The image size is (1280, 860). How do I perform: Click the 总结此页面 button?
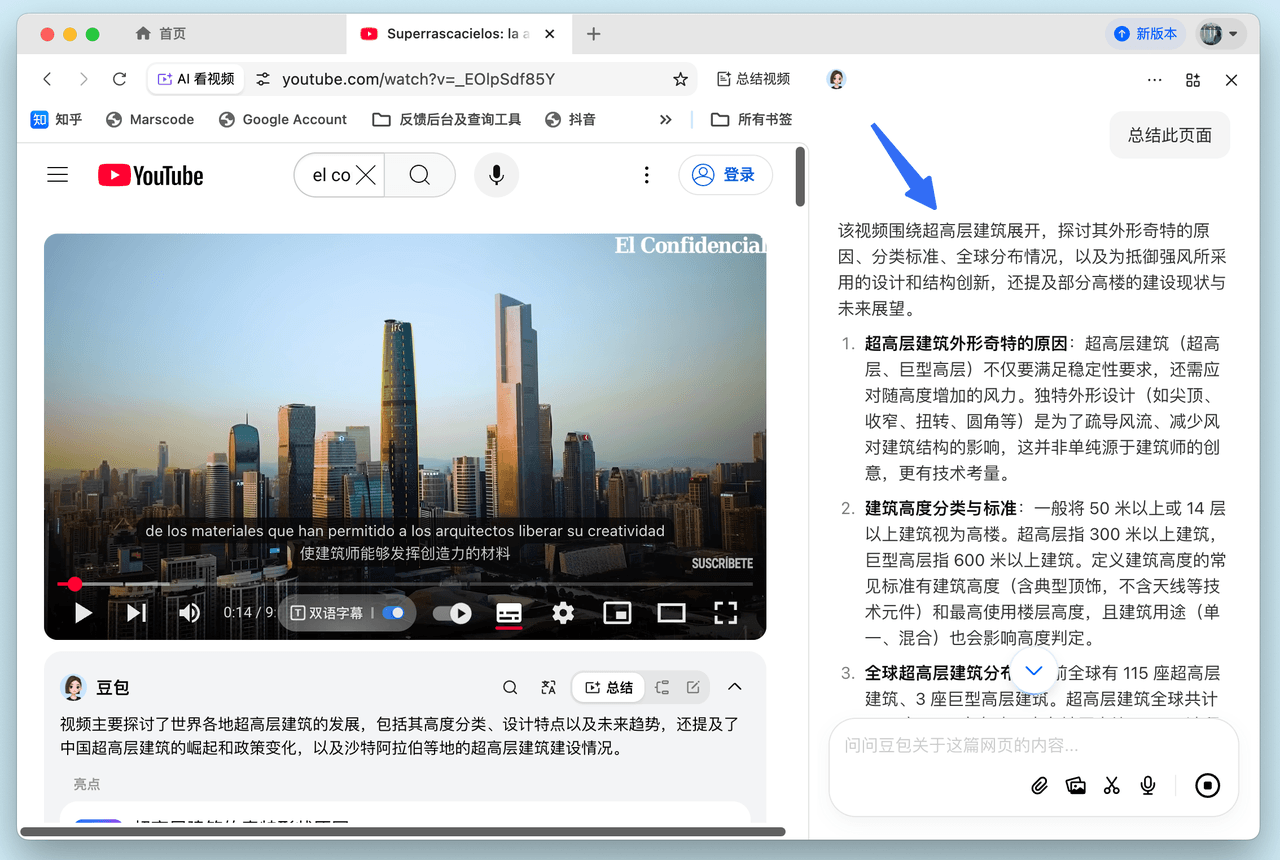pyautogui.click(x=1169, y=135)
